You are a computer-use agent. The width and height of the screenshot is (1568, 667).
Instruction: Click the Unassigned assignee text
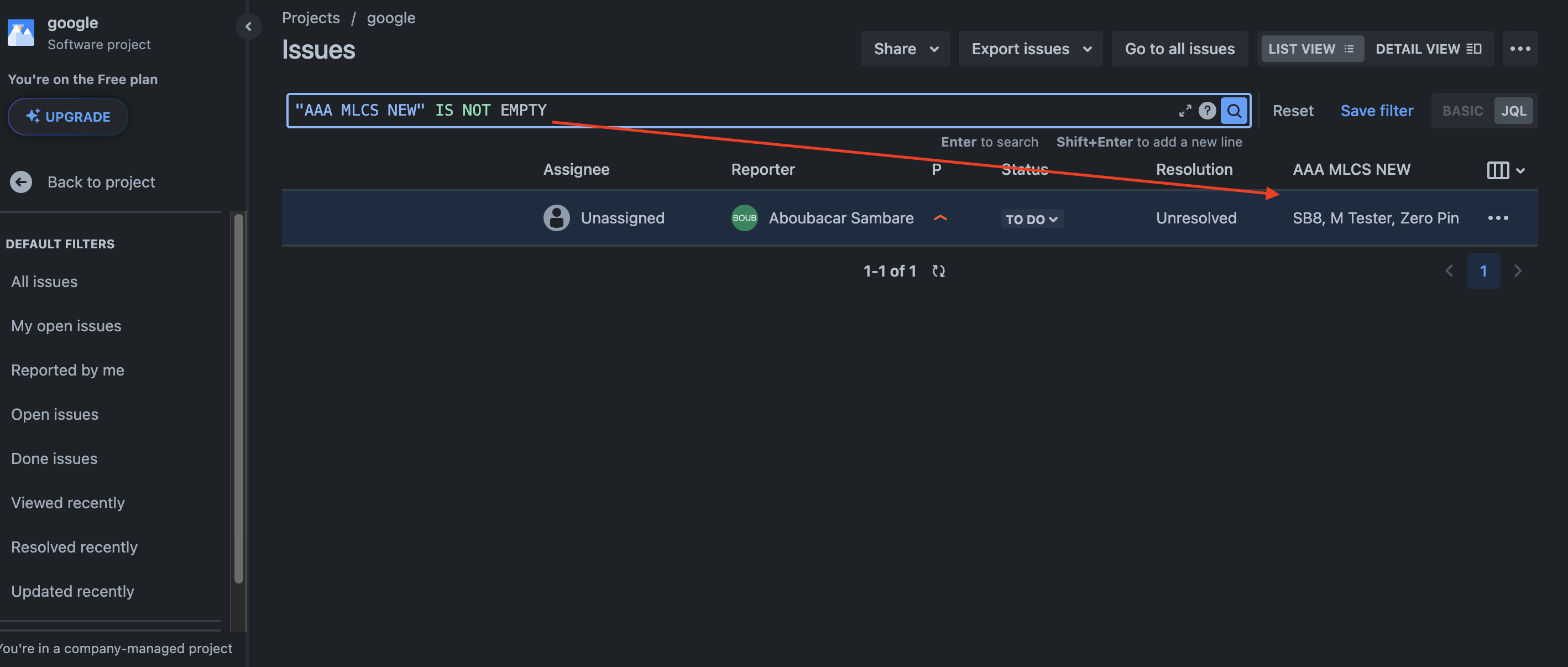(x=622, y=218)
